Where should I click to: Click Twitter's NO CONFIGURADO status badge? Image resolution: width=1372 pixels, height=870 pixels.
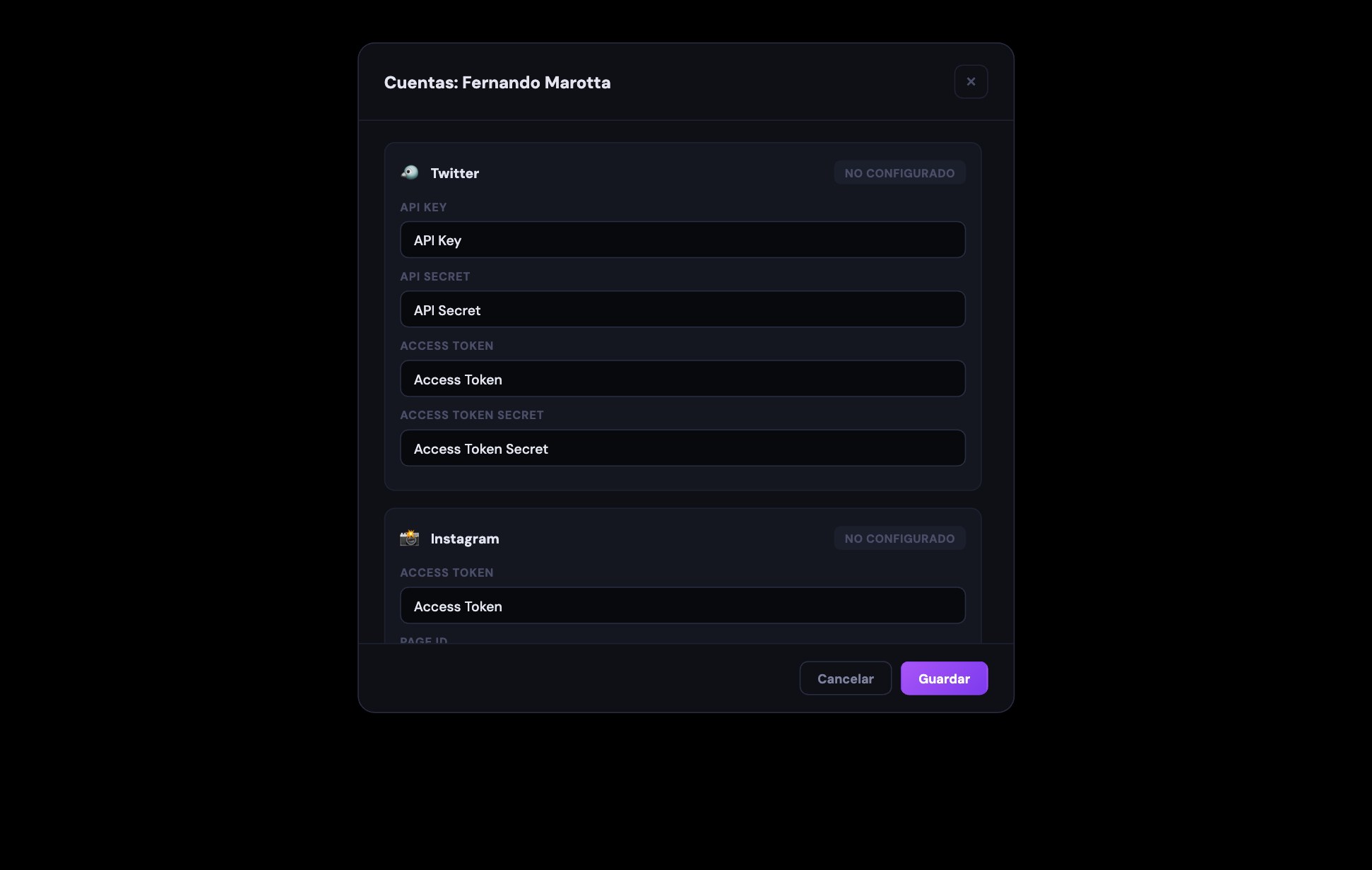tap(899, 173)
